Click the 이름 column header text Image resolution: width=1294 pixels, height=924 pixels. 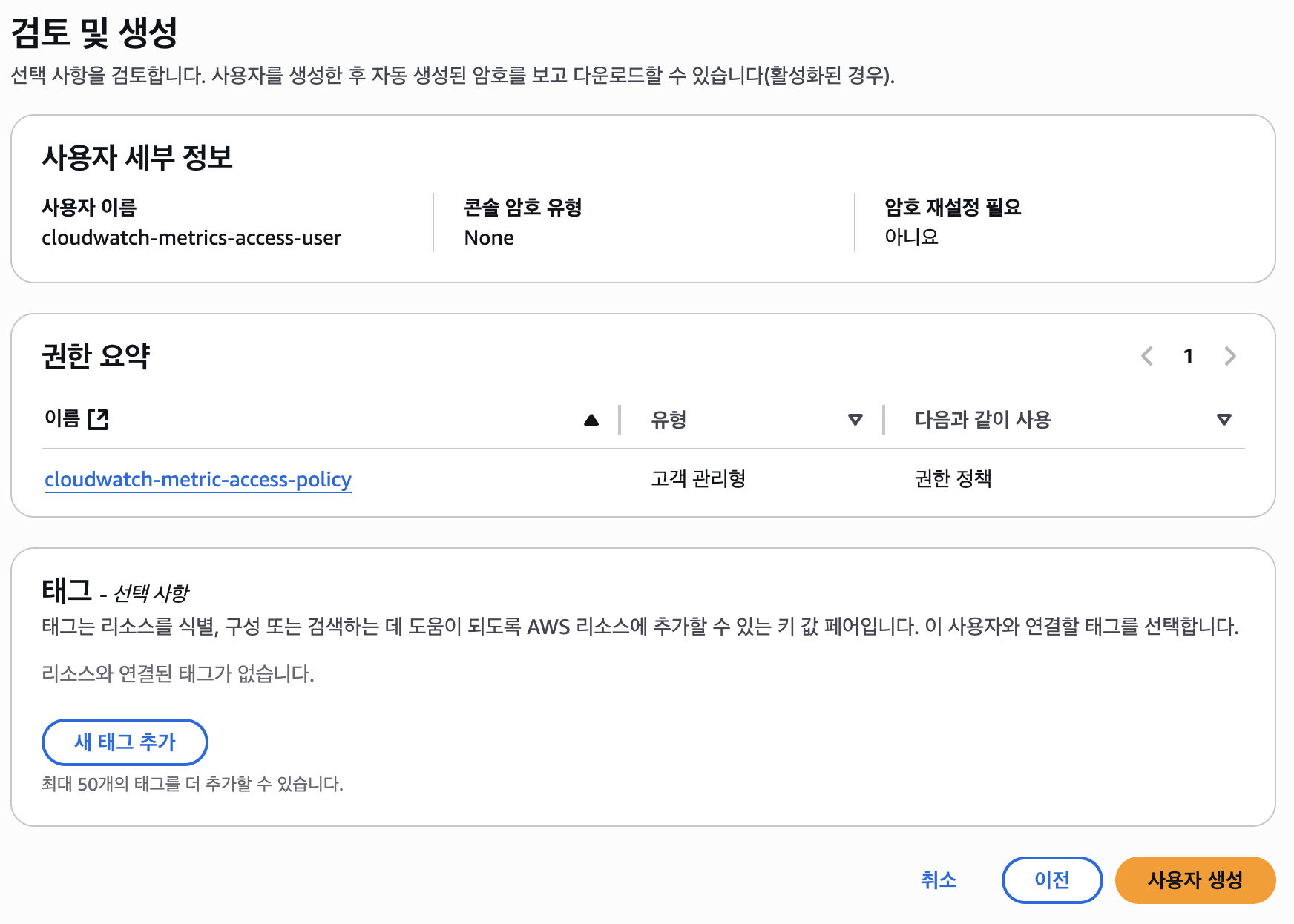click(x=62, y=419)
